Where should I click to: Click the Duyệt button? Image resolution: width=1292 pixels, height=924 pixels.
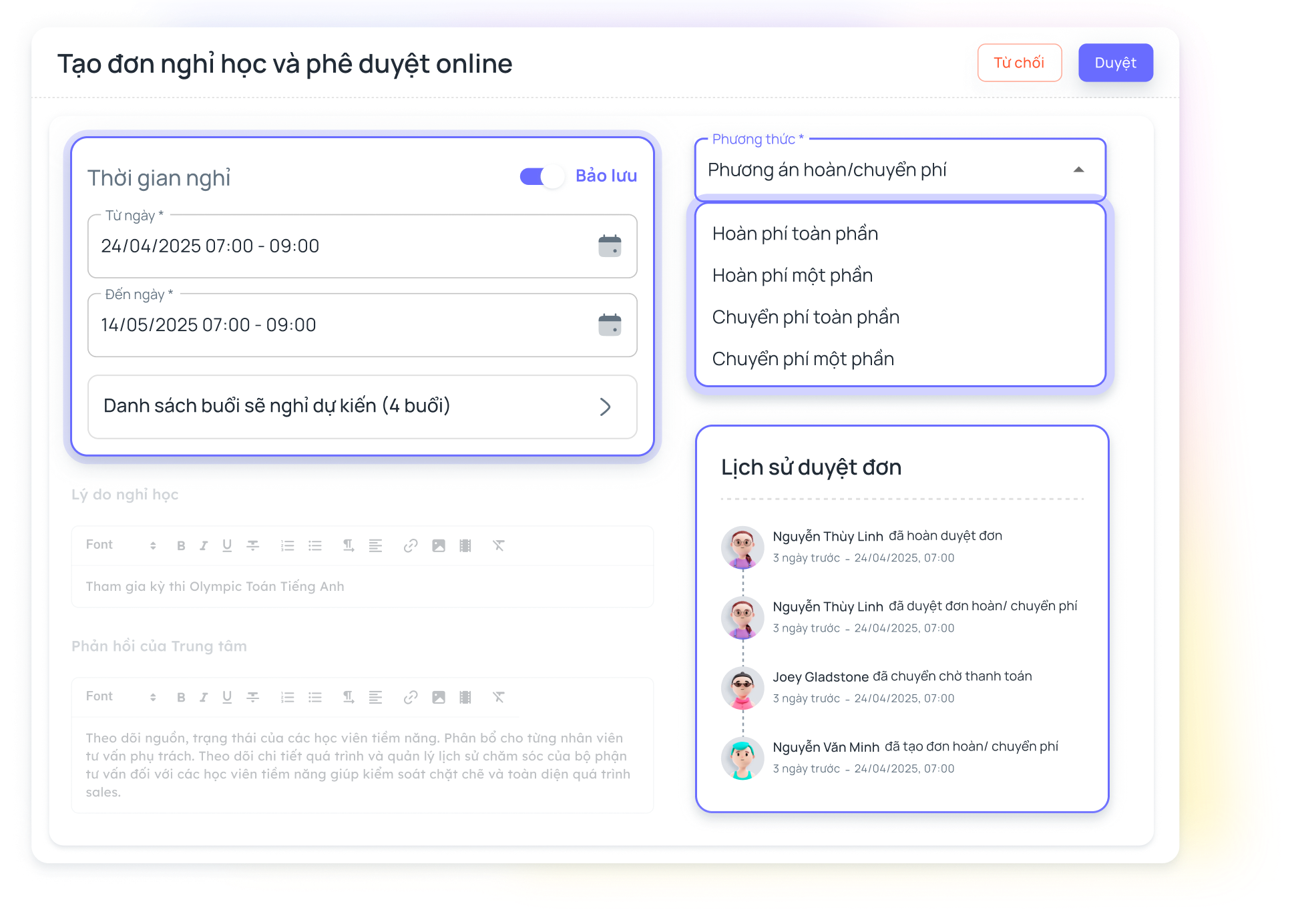coord(1115,63)
